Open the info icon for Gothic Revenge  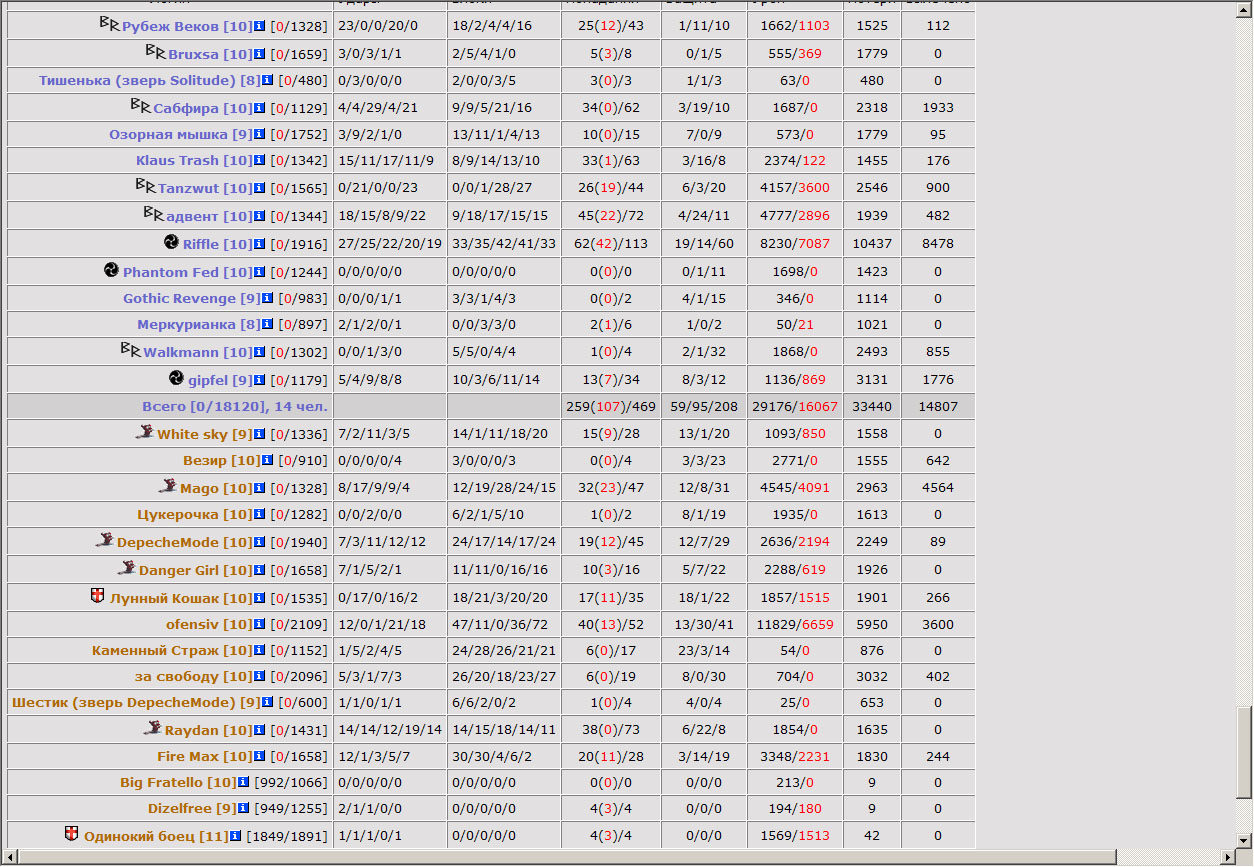pyautogui.click(x=268, y=299)
